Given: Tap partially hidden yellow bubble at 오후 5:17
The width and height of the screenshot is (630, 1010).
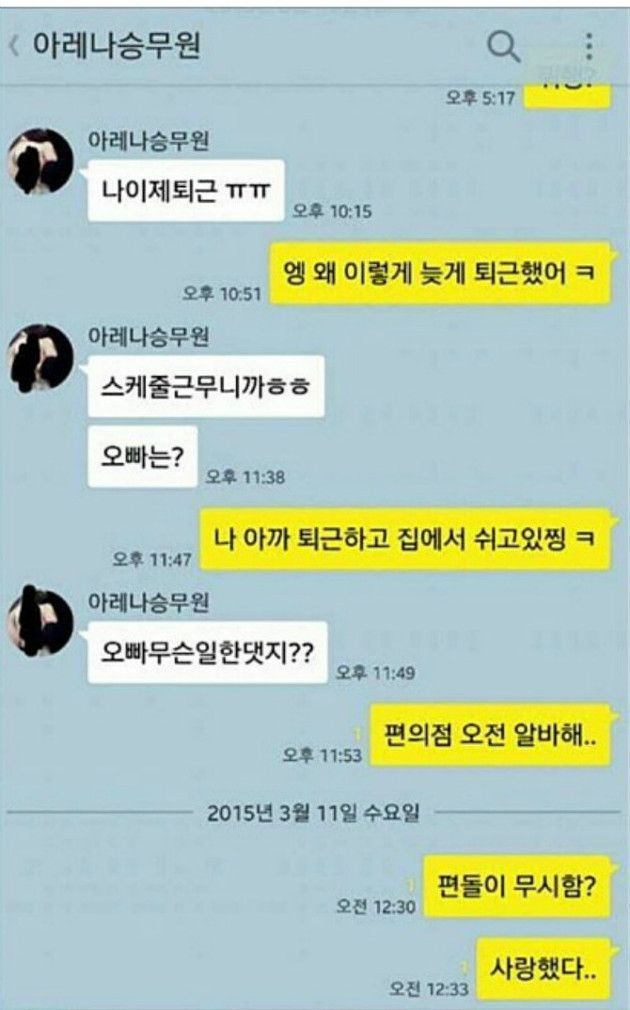Looking at the screenshot, I should (x=567, y=95).
